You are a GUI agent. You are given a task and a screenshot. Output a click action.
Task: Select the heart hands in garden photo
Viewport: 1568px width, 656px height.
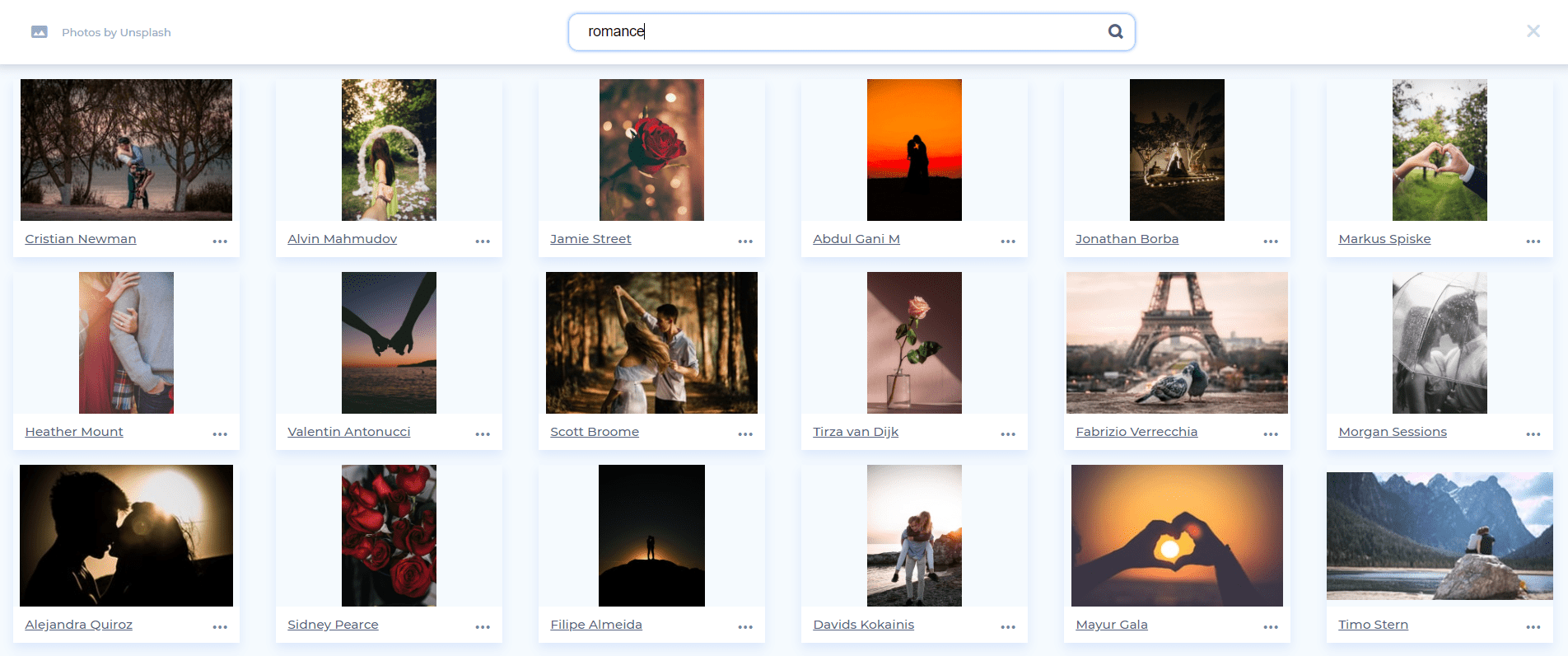pos(1440,150)
